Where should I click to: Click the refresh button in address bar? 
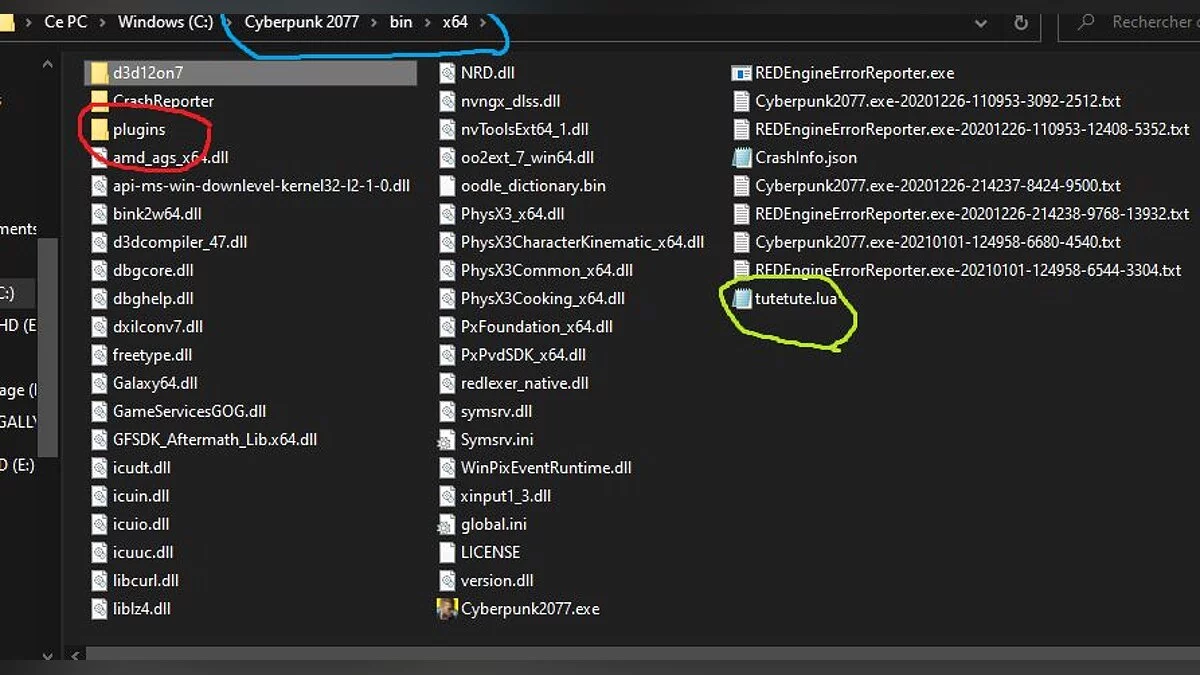[x=1021, y=22]
